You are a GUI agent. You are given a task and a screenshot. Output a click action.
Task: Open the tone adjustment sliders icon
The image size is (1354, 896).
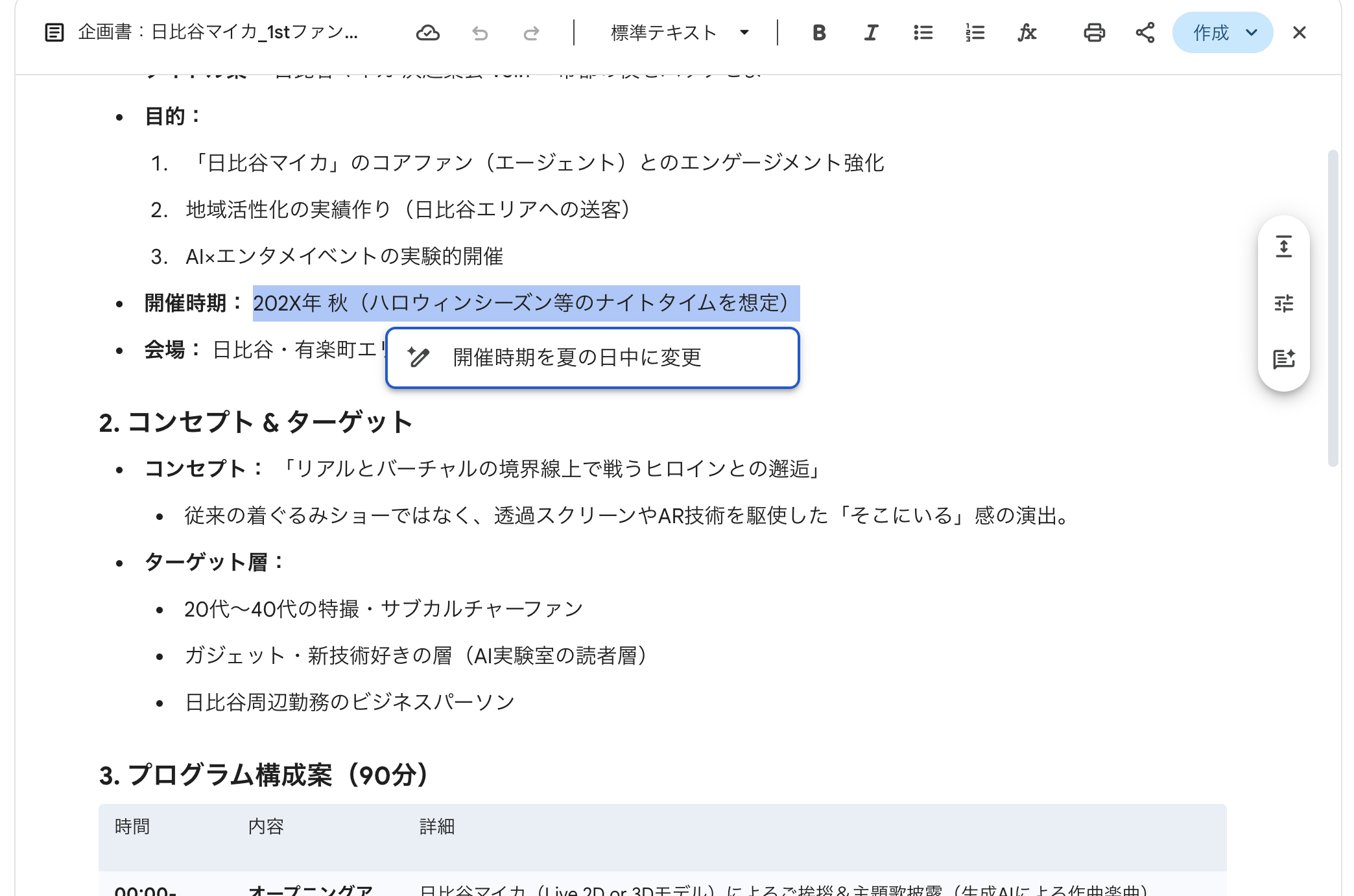pyautogui.click(x=1283, y=303)
